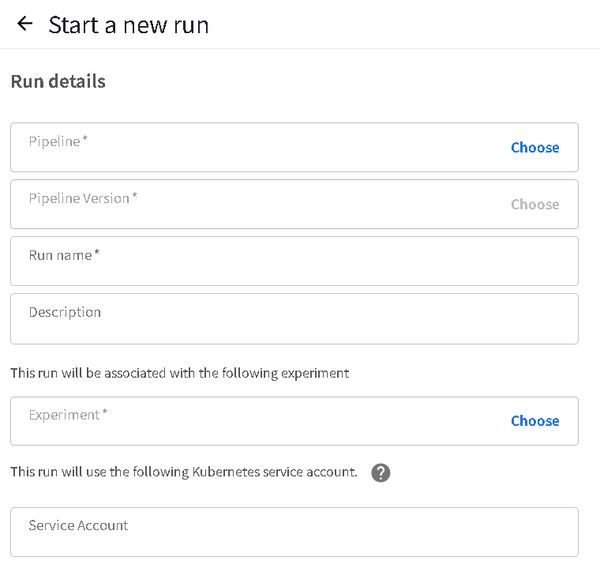Click into the Description text box
600x572 pixels.
coord(294,319)
